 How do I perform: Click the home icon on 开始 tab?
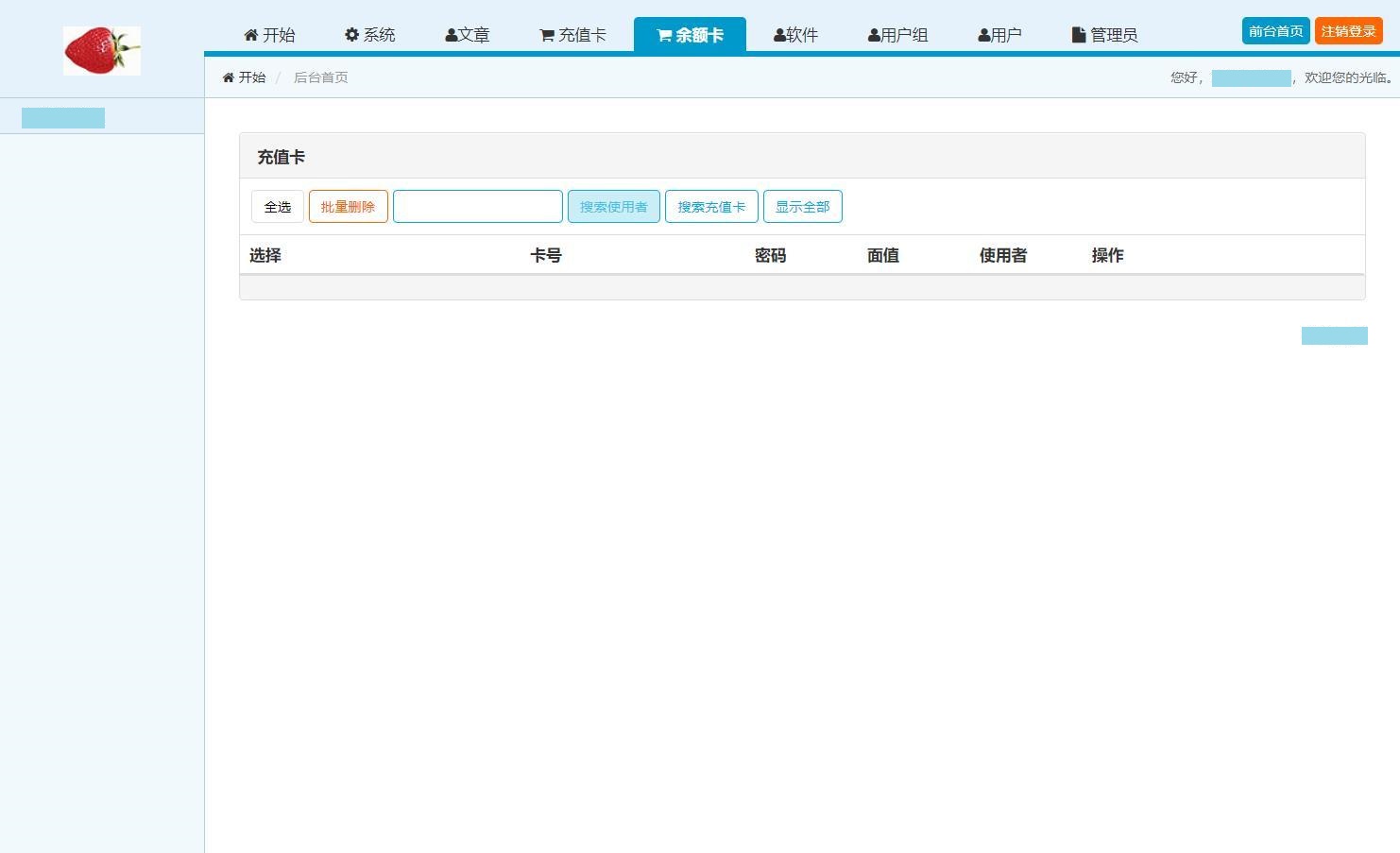[x=250, y=35]
